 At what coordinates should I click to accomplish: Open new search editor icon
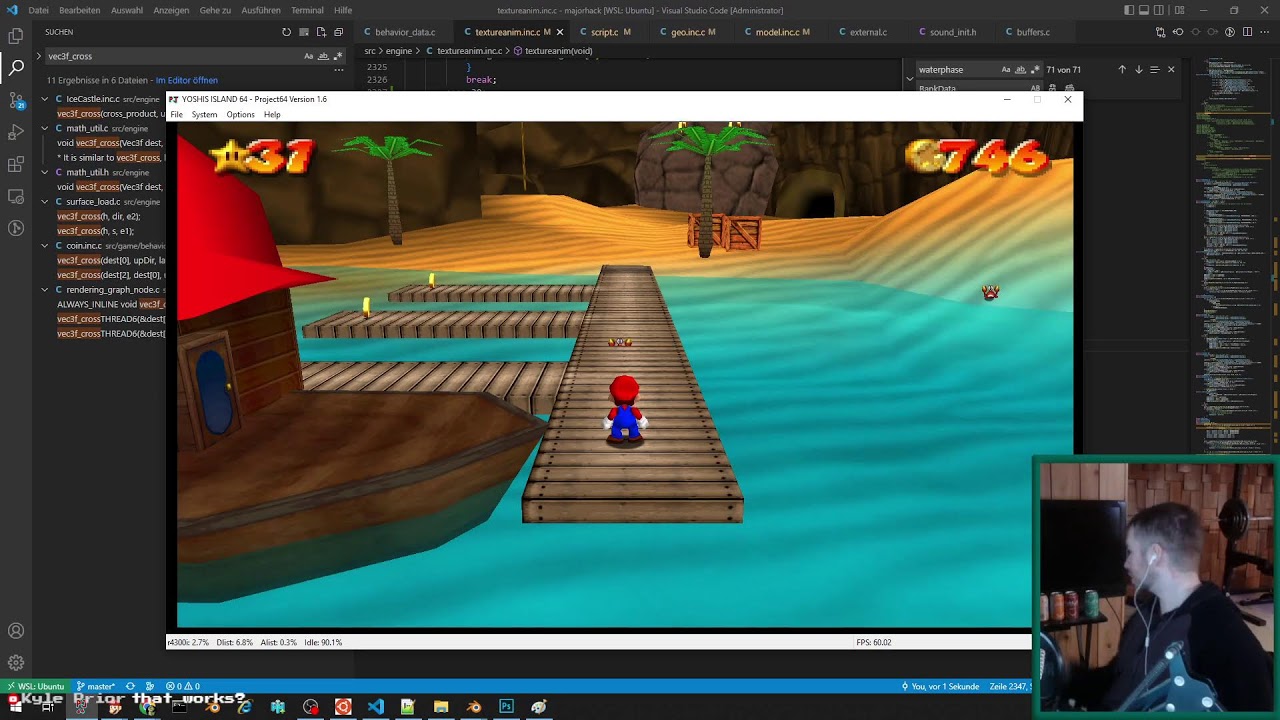click(321, 32)
